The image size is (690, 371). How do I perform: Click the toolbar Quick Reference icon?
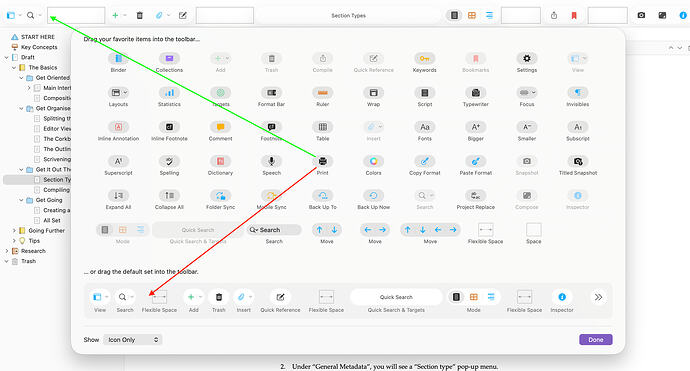pos(183,15)
